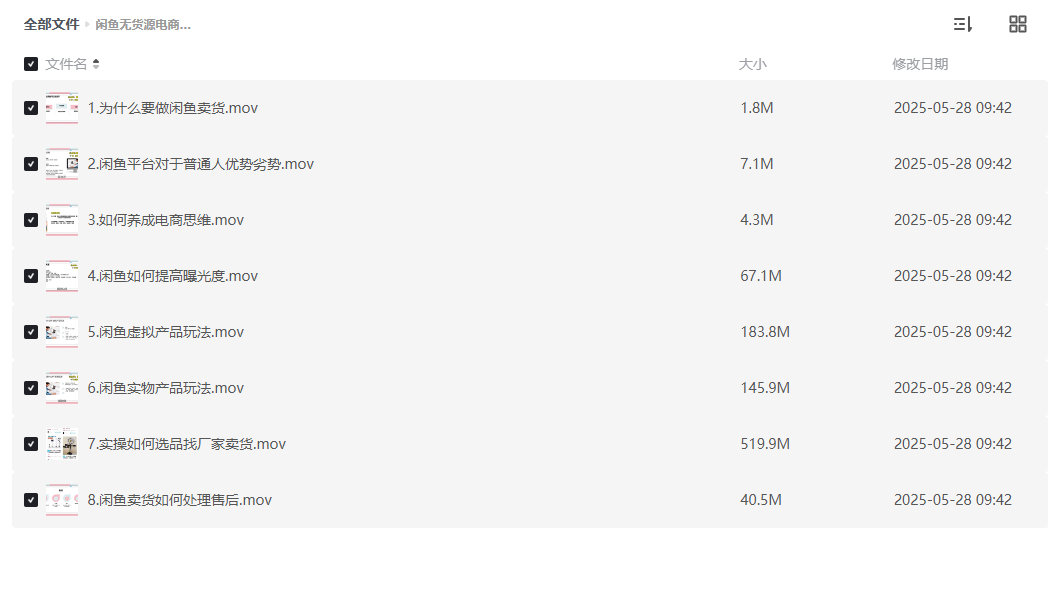Viewport: 1058px width, 606px height.
Task: Open thumbnail of 4.闲鱼如何提高曝光度.mov
Action: tap(61, 276)
